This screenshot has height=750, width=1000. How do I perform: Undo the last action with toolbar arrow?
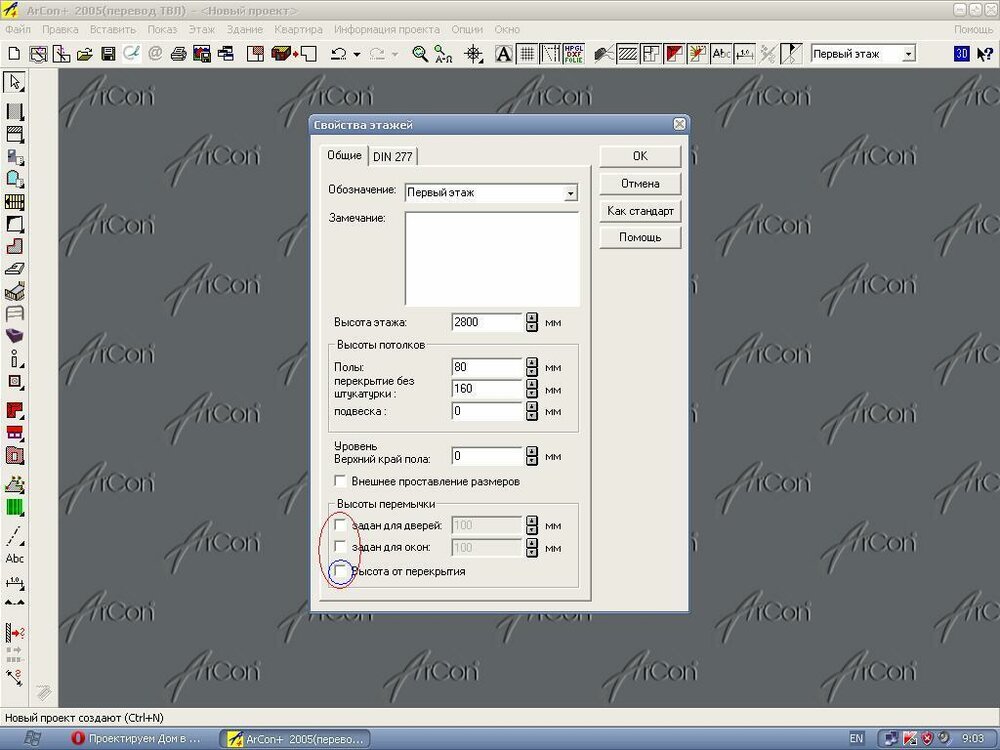pyautogui.click(x=338, y=54)
